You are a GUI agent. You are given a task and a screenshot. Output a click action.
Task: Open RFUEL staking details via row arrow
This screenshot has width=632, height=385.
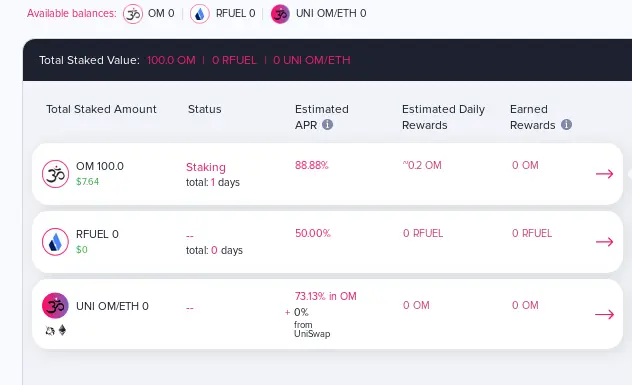pyautogui.click(x=605, y=241)
